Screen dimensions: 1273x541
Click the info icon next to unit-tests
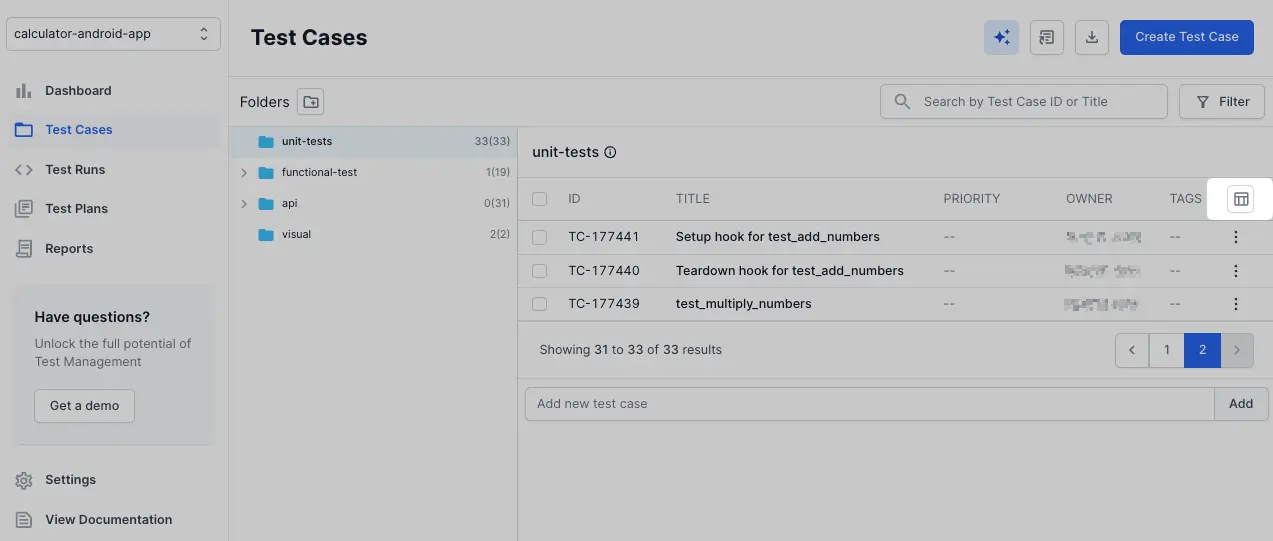611,153
